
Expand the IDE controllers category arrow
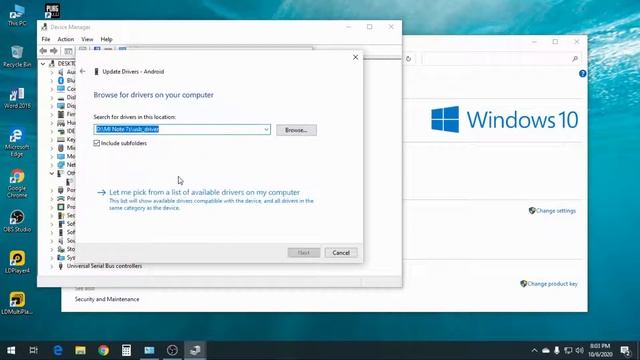coord(52,131)
